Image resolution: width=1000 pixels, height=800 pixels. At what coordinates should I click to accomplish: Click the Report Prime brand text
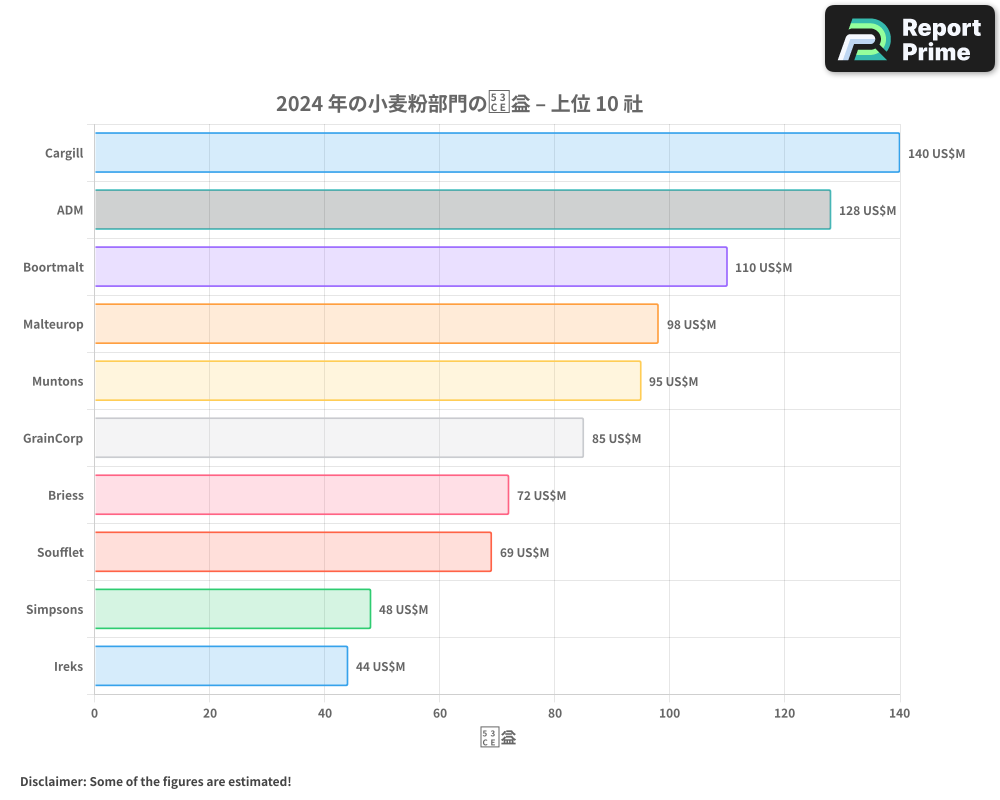940,40
